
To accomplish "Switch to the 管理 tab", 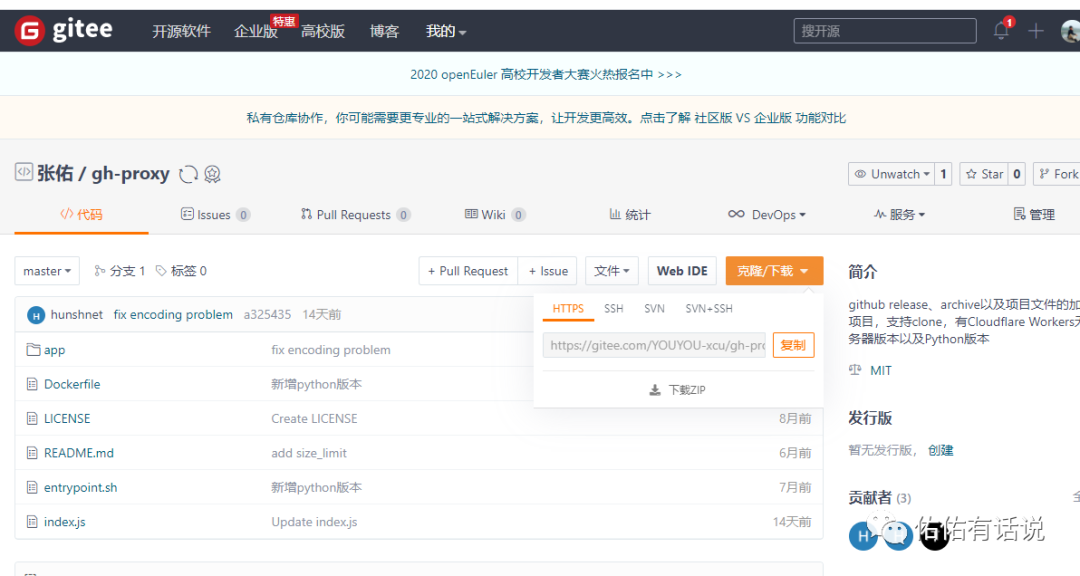I will pyautogui.click(x=1034, y=214).
